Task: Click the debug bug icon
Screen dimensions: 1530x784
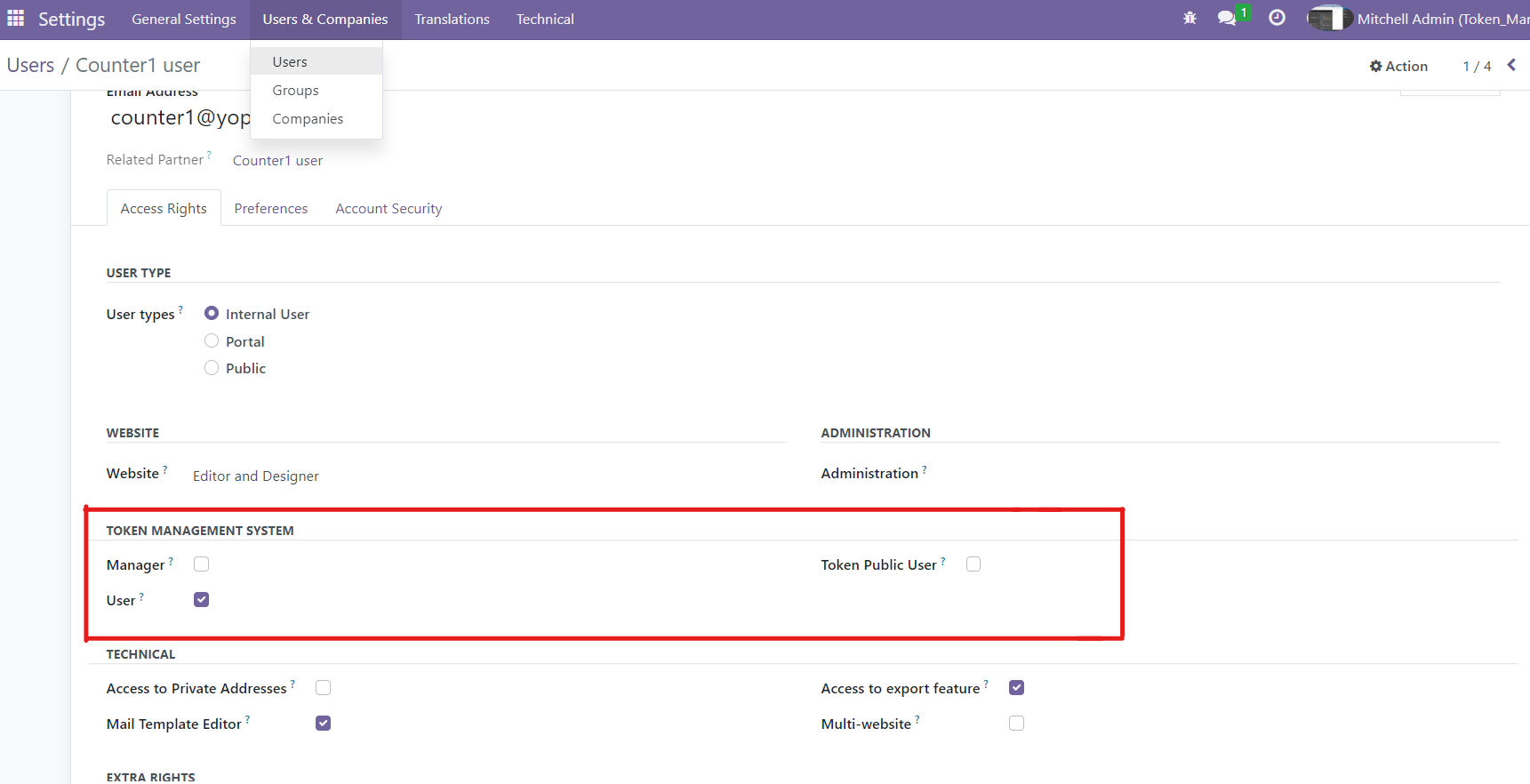Action: pos(1190,19)
